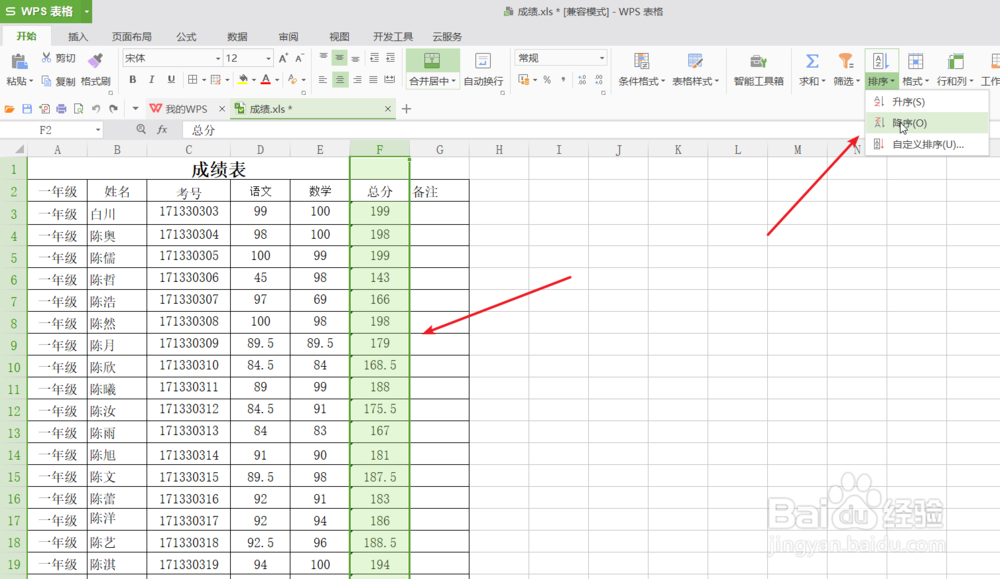Click the Cut (剪切) scissors button
Viewport: 1000px width, 579px height.
pos(59,58)
